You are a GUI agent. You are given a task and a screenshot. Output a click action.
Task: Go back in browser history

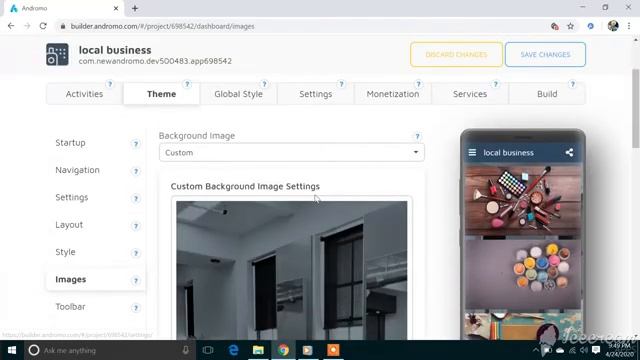(11, 26)
